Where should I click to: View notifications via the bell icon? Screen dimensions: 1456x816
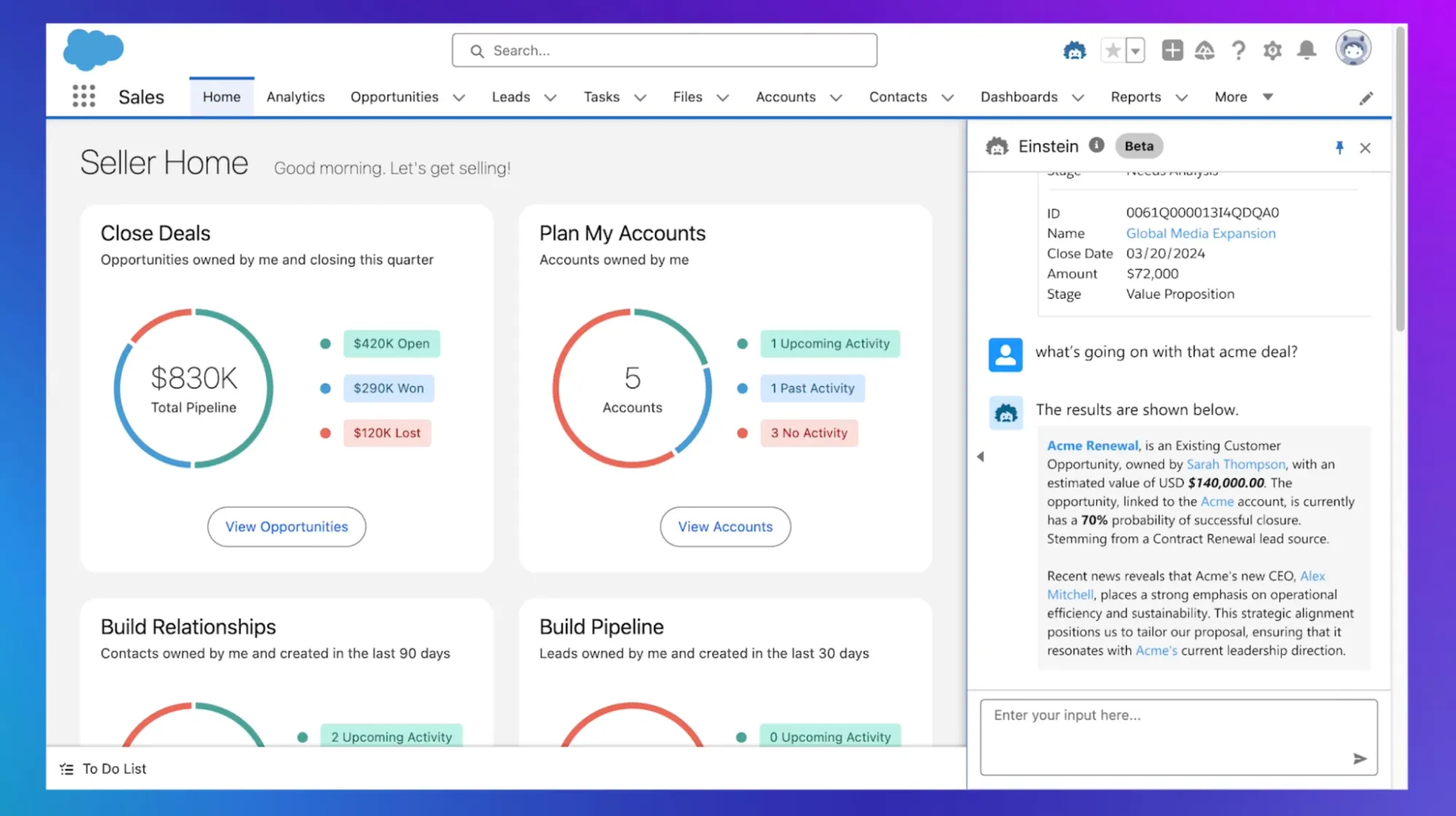point(1307,50)
